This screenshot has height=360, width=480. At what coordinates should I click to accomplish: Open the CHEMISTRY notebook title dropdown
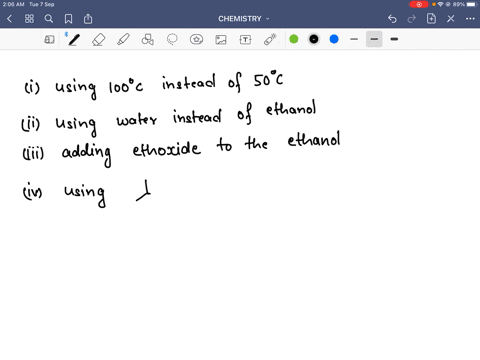244,19
